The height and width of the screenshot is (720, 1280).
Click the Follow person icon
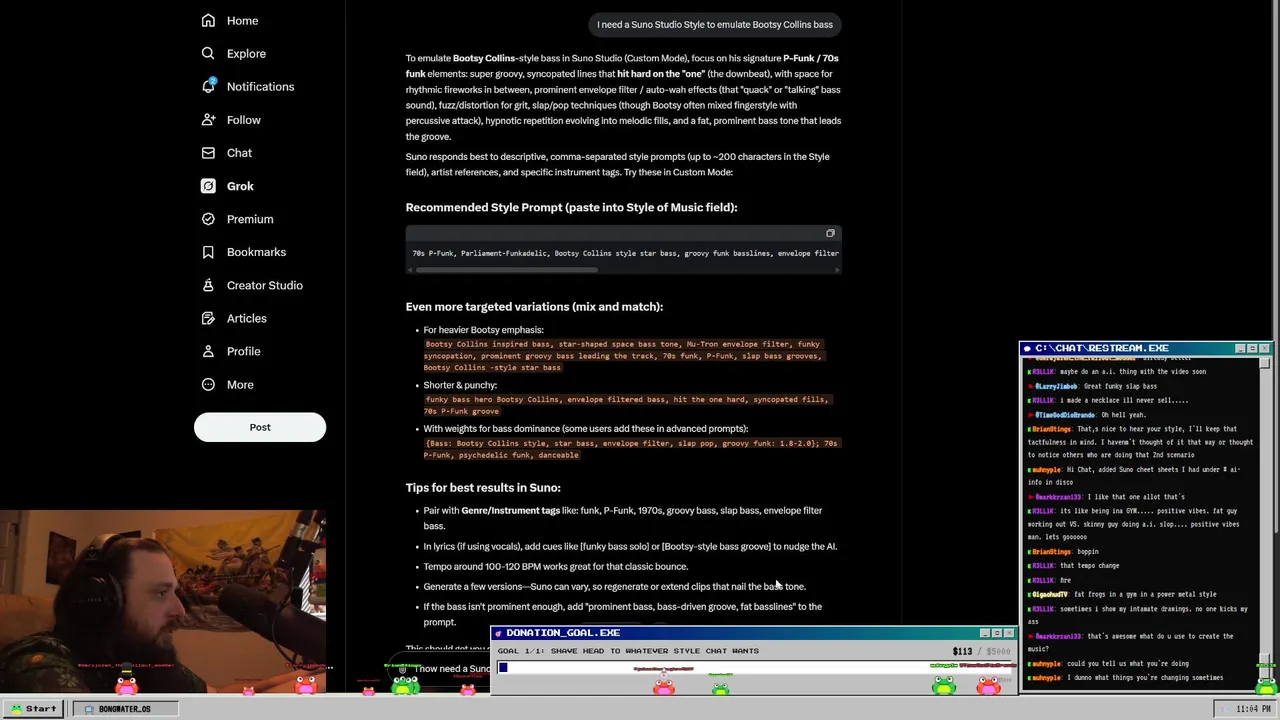click(x=208, y=119)
